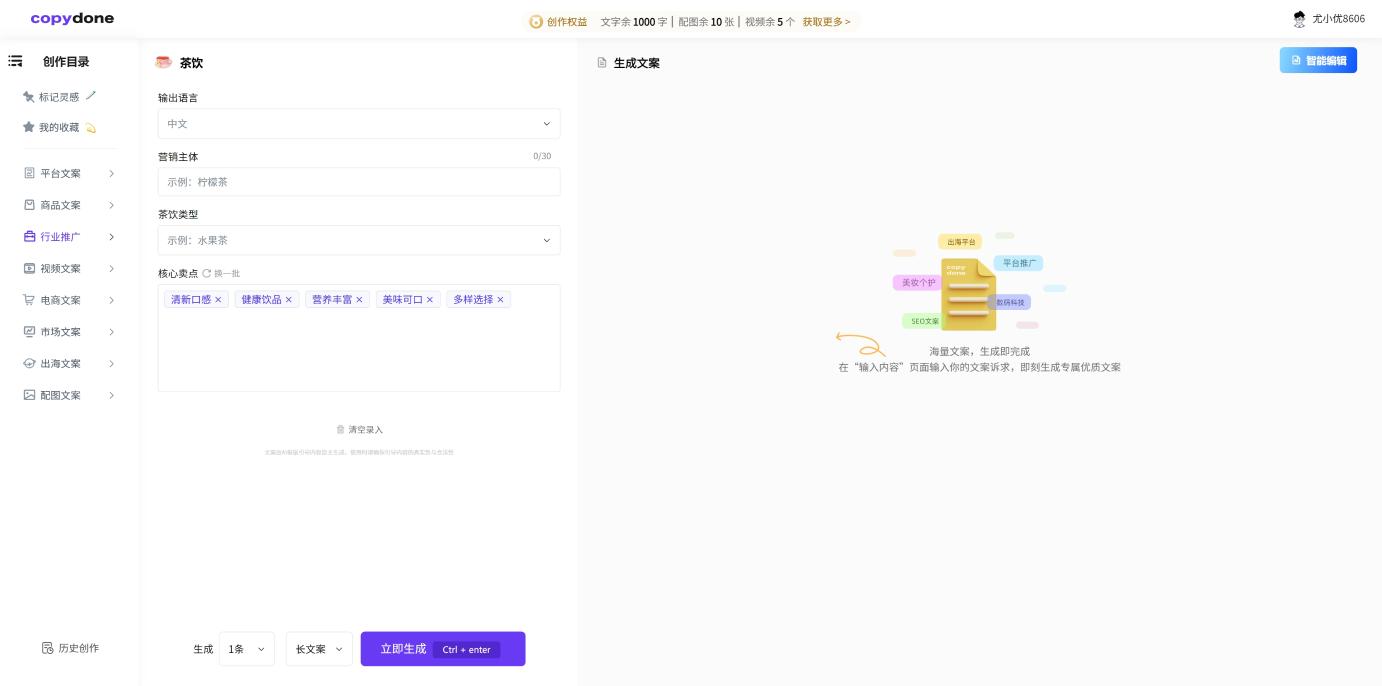Remove the 清新口感 tag
The height and width of the screenshot is (686, 1382).
(218, 299)
